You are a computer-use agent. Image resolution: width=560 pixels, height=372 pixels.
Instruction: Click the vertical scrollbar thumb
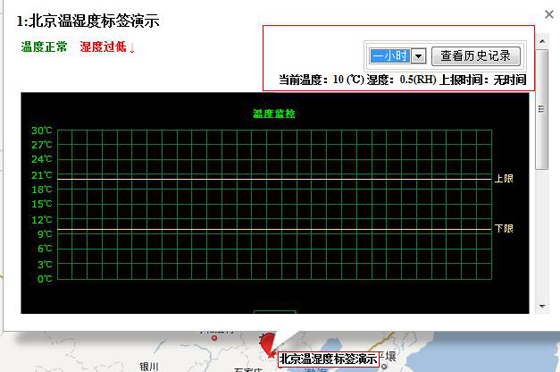click(542, 109)
